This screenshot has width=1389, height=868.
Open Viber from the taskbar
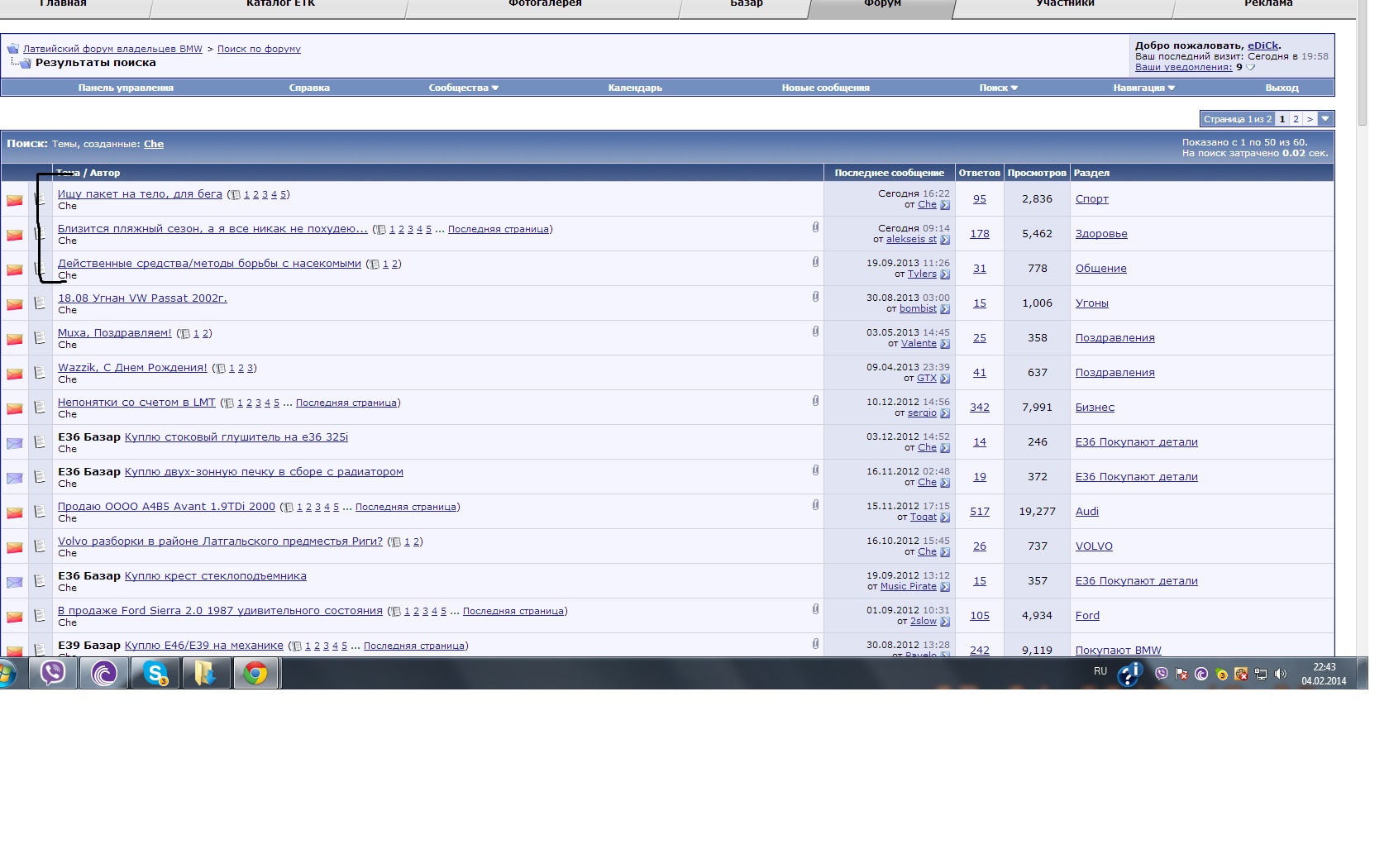(x=53, y=674)
